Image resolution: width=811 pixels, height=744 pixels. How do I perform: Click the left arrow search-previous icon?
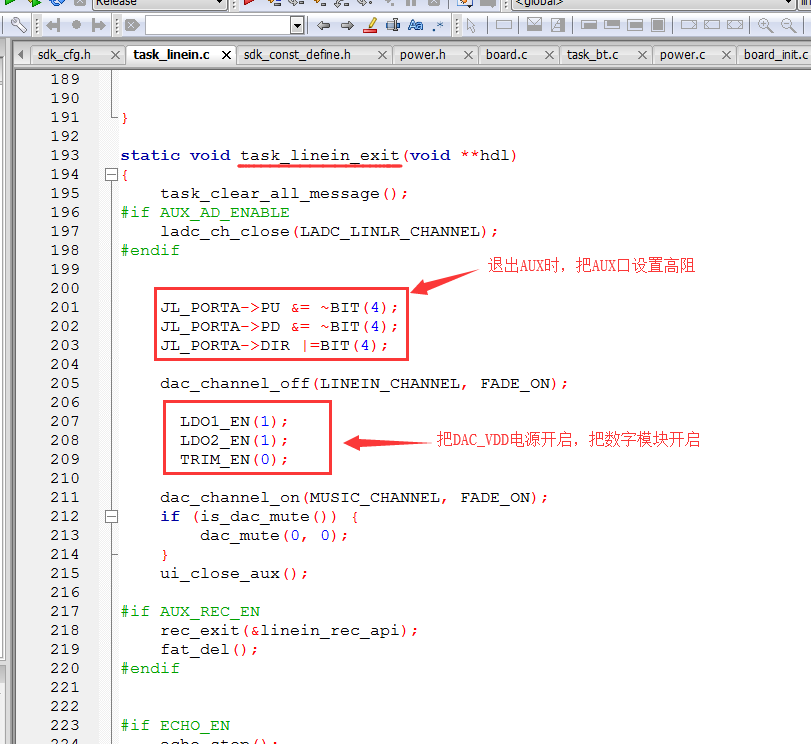[324, 25]
